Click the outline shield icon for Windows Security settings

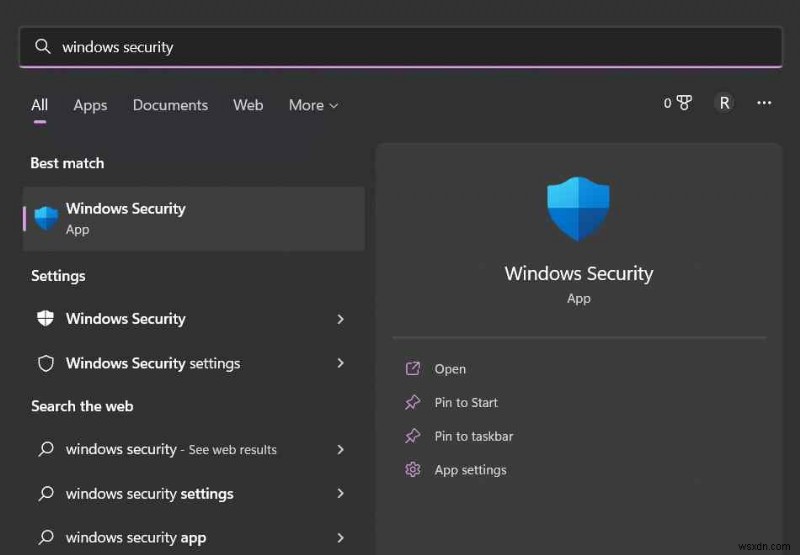pyautogui.click(x=46, y=363)
